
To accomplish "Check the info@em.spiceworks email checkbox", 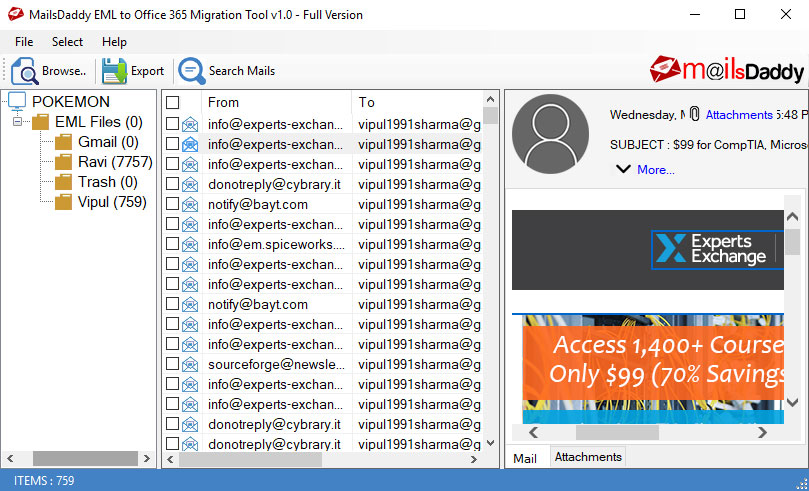I will (x=173, y=244).
